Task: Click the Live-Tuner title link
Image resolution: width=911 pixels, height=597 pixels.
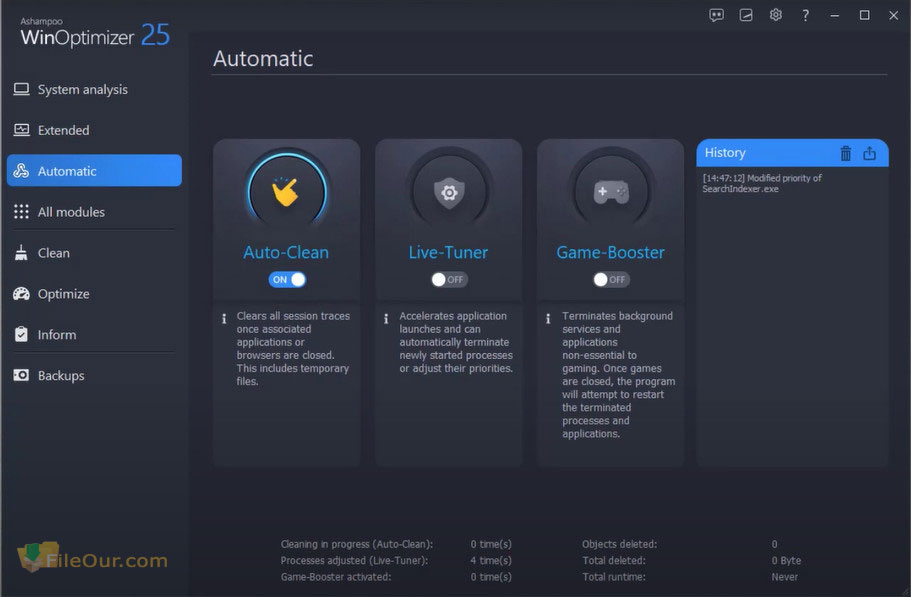Action: pos(448,253)
